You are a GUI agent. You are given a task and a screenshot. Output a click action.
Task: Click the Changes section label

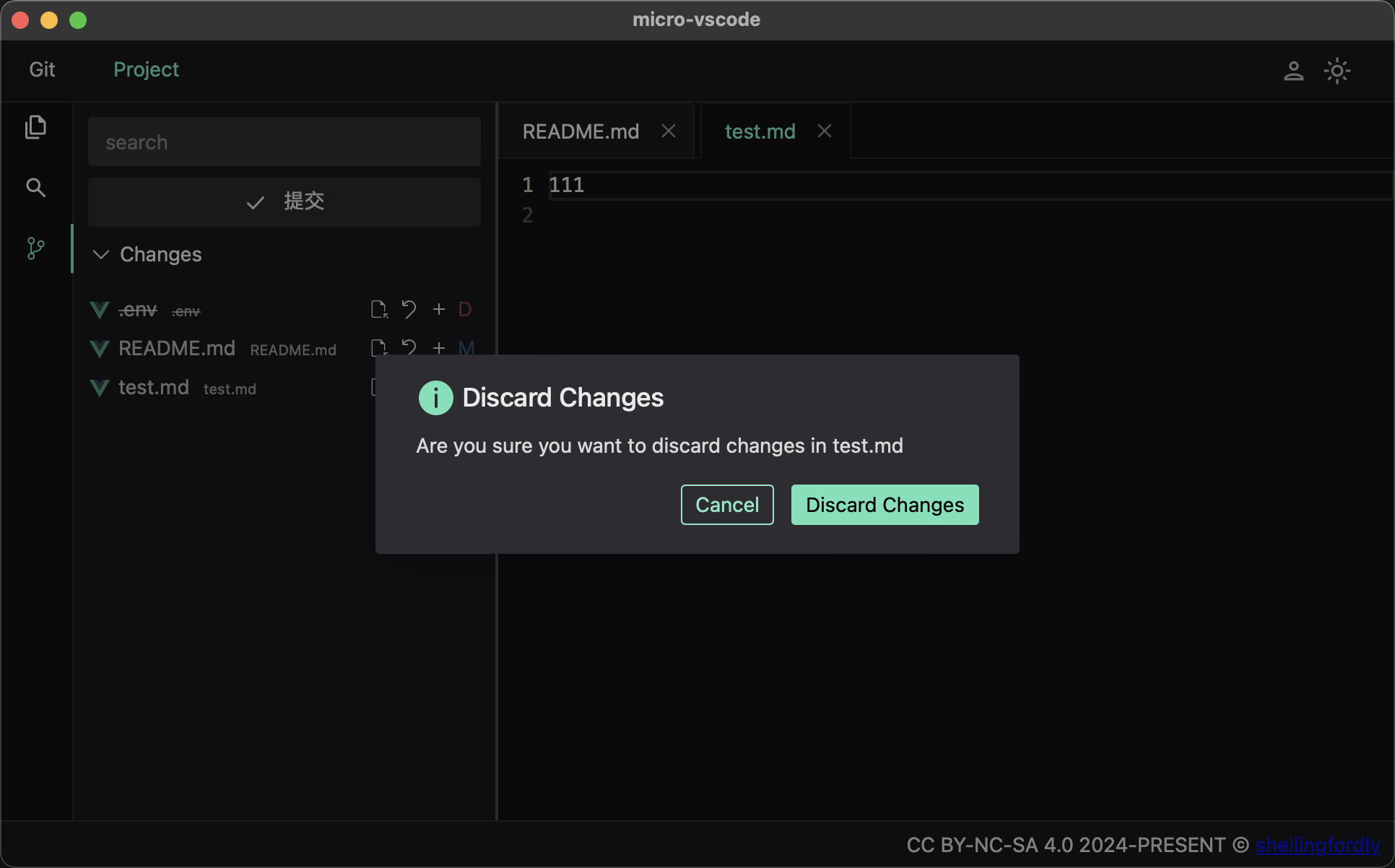click(x=161, y=254)
